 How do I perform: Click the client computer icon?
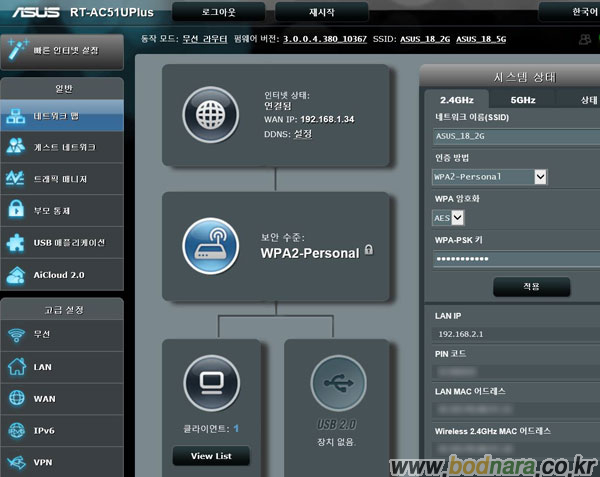click(x=212, y=383)
